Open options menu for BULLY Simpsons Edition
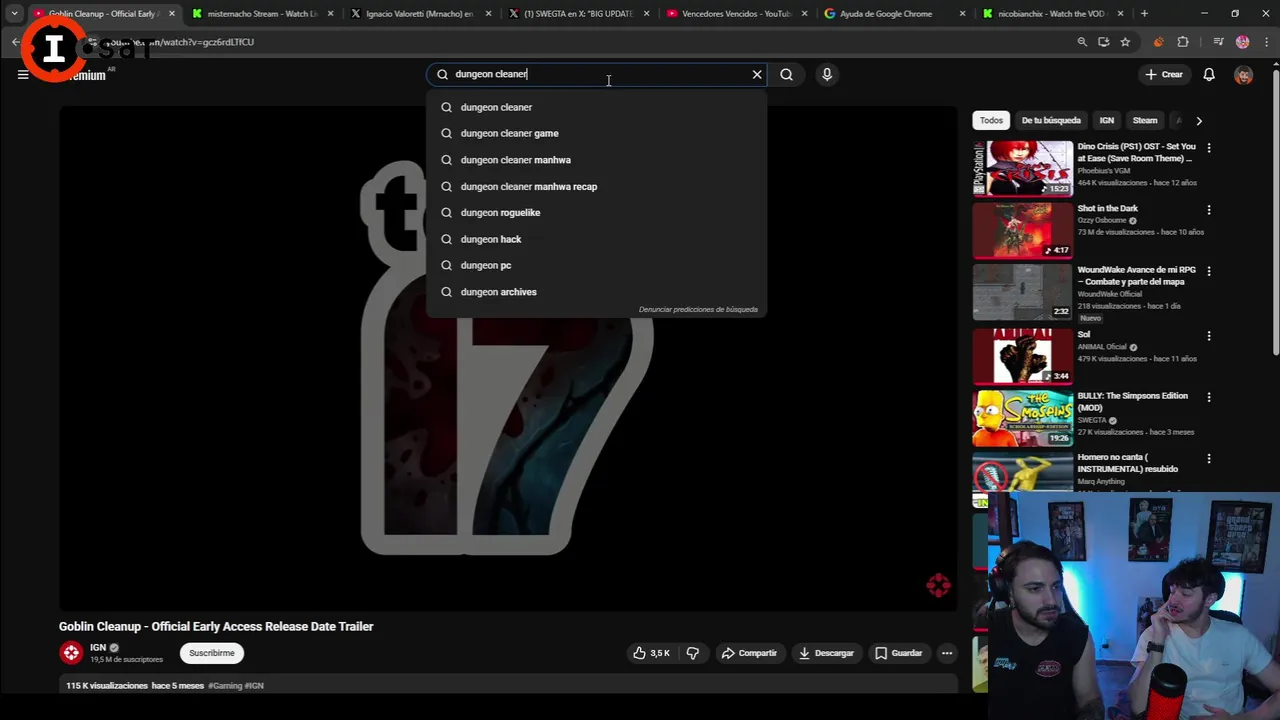 tap(1209, 397)
